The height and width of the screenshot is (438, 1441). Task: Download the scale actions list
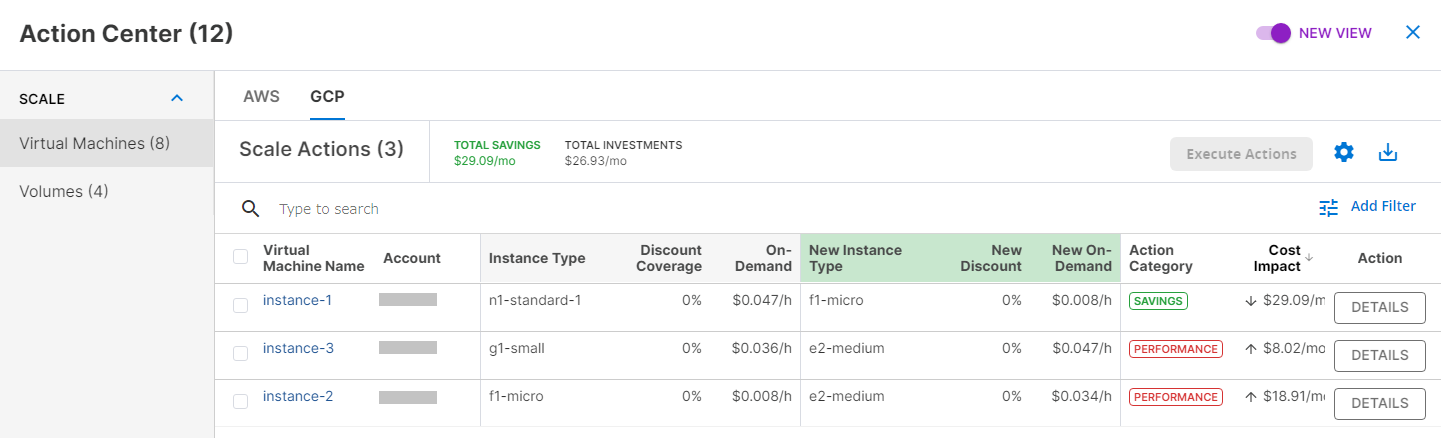[x=1387, y=153]
